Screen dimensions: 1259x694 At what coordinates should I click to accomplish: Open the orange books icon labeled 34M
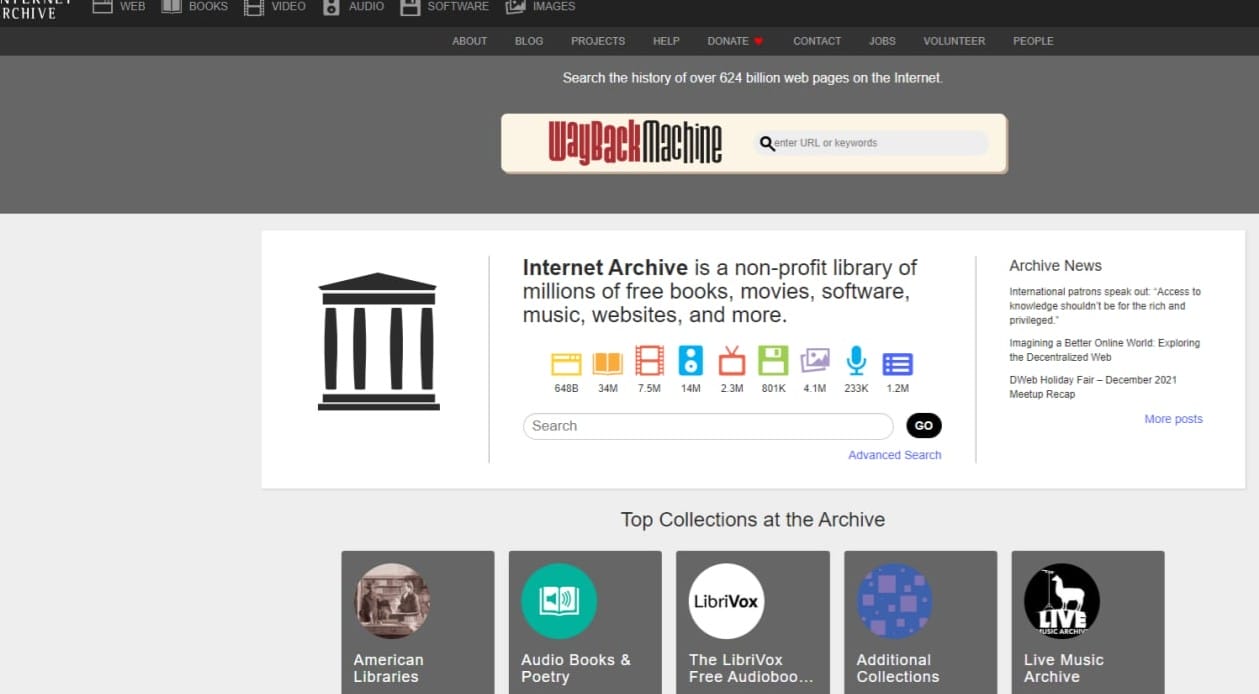607,361
